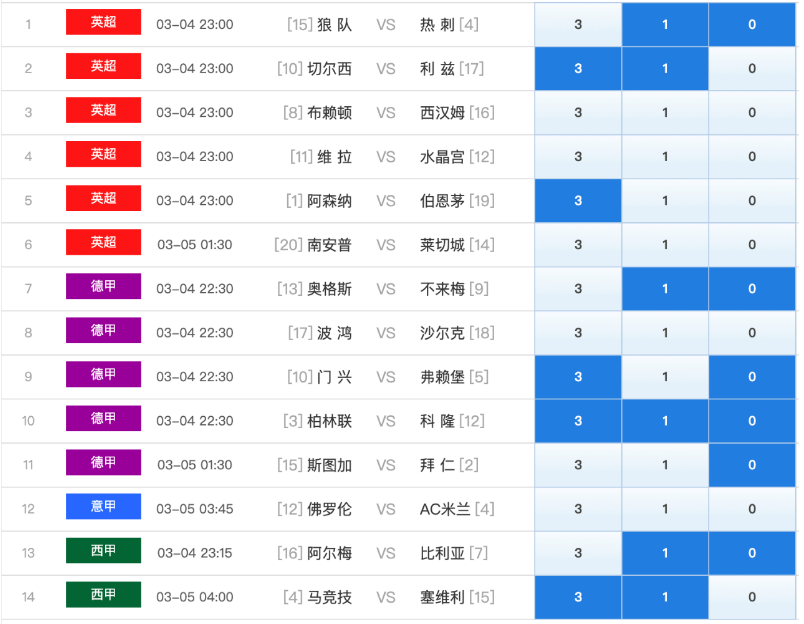804x624 pixels.
Task: Deselect the 3 cell for 切尔西 vs 利兹
Action: [578, 68]
